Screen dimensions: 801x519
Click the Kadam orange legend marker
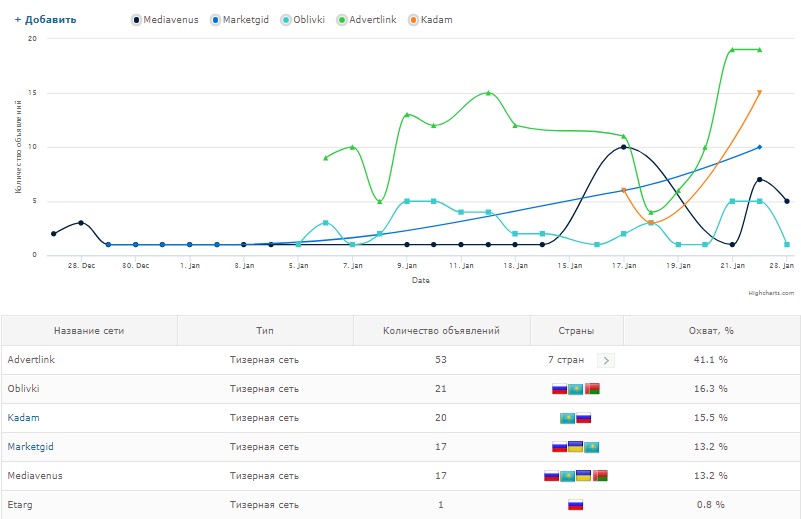pyautogui.click(x=413, y=20)
